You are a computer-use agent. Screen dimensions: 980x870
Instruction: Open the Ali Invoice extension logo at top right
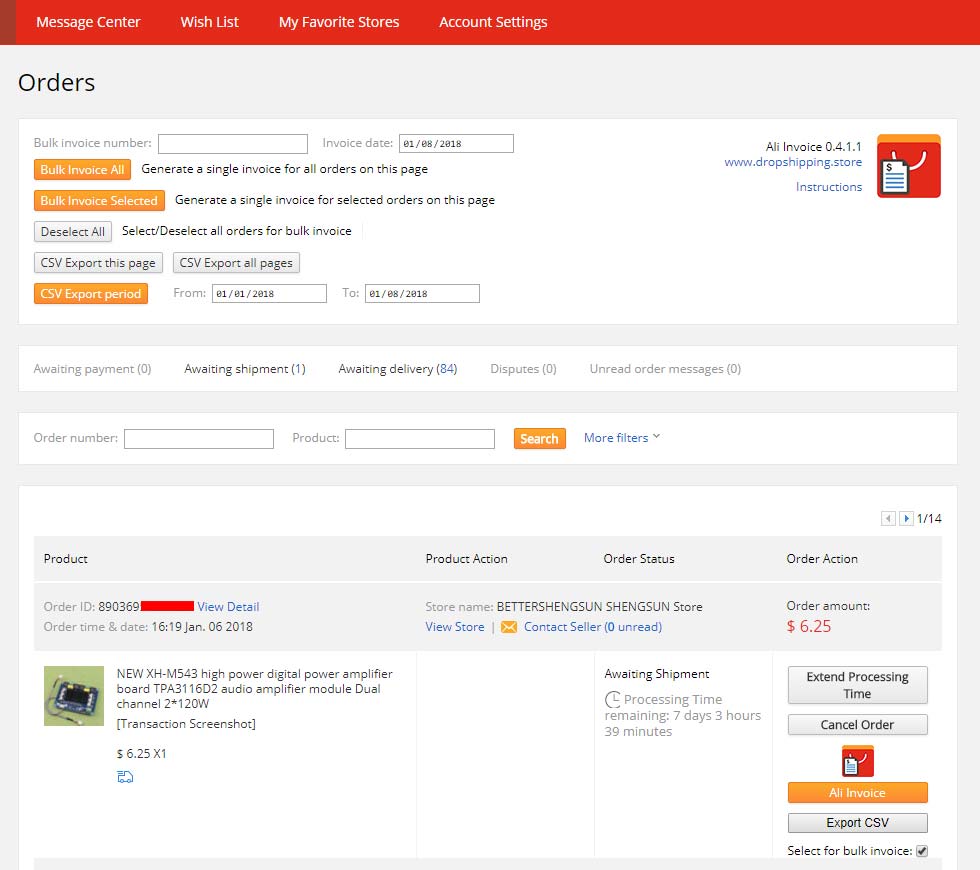[x=908, y=166]
